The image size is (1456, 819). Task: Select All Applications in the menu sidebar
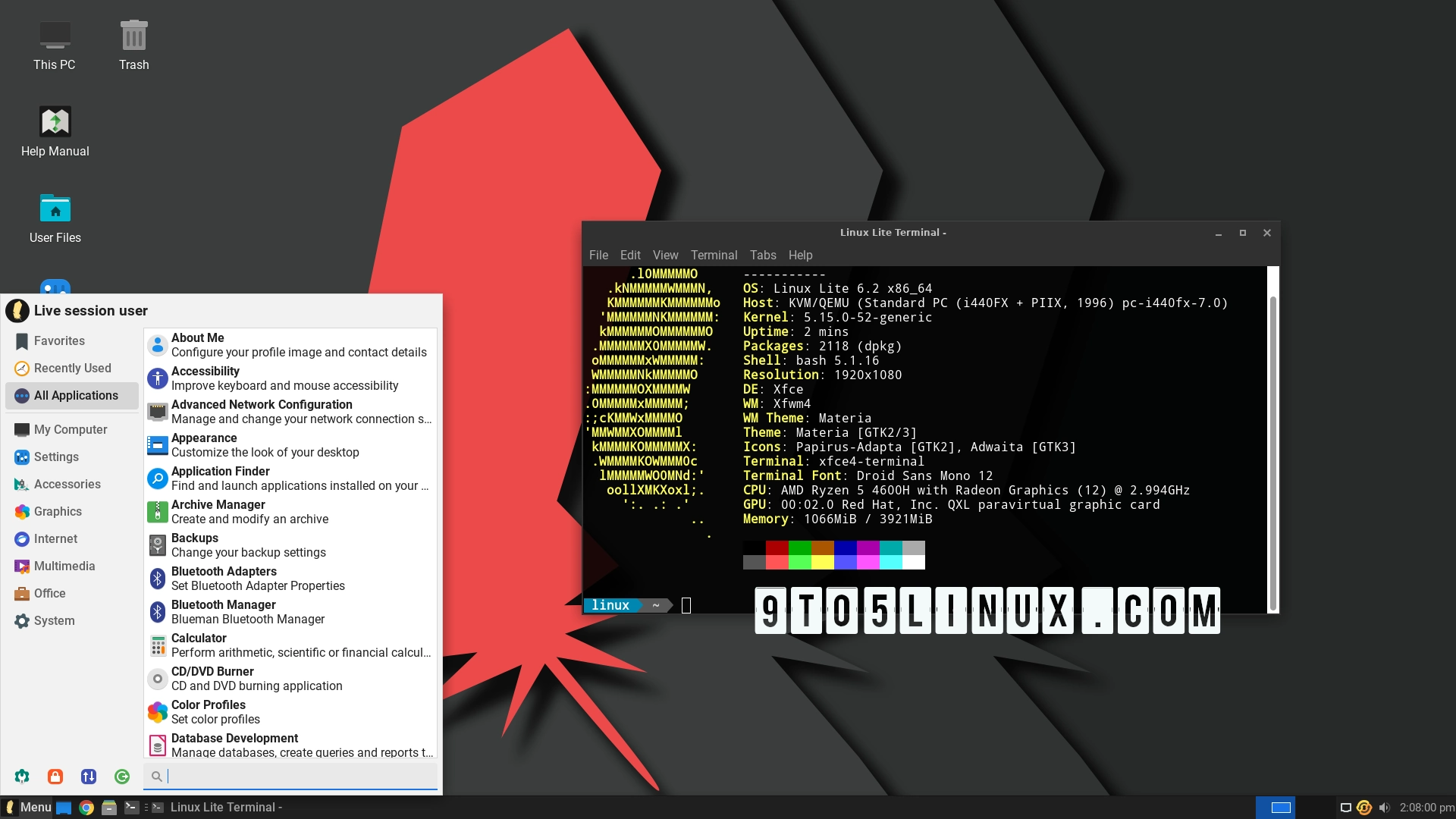coord(76,395)
